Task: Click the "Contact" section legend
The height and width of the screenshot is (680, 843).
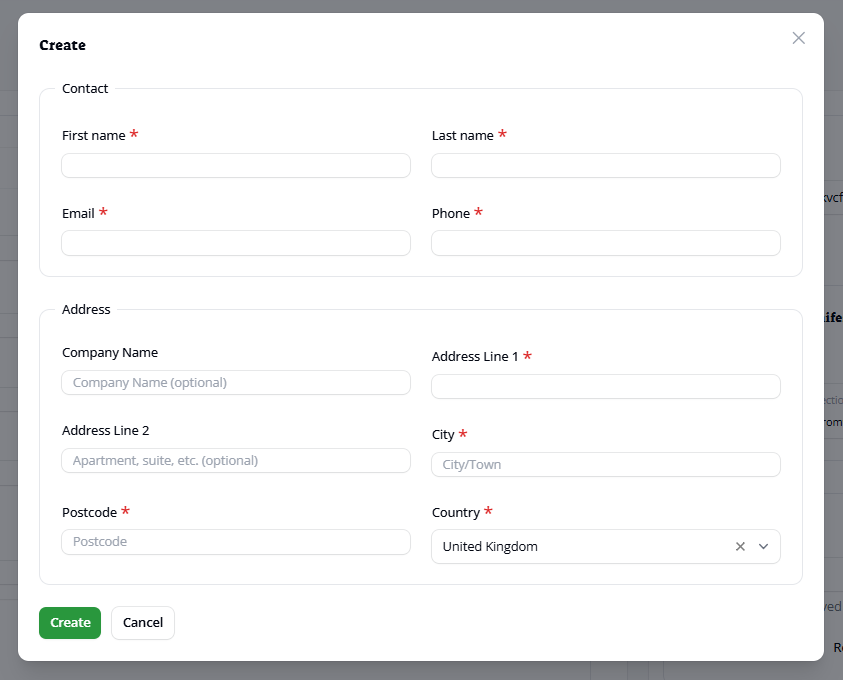Action: (85, 89)
